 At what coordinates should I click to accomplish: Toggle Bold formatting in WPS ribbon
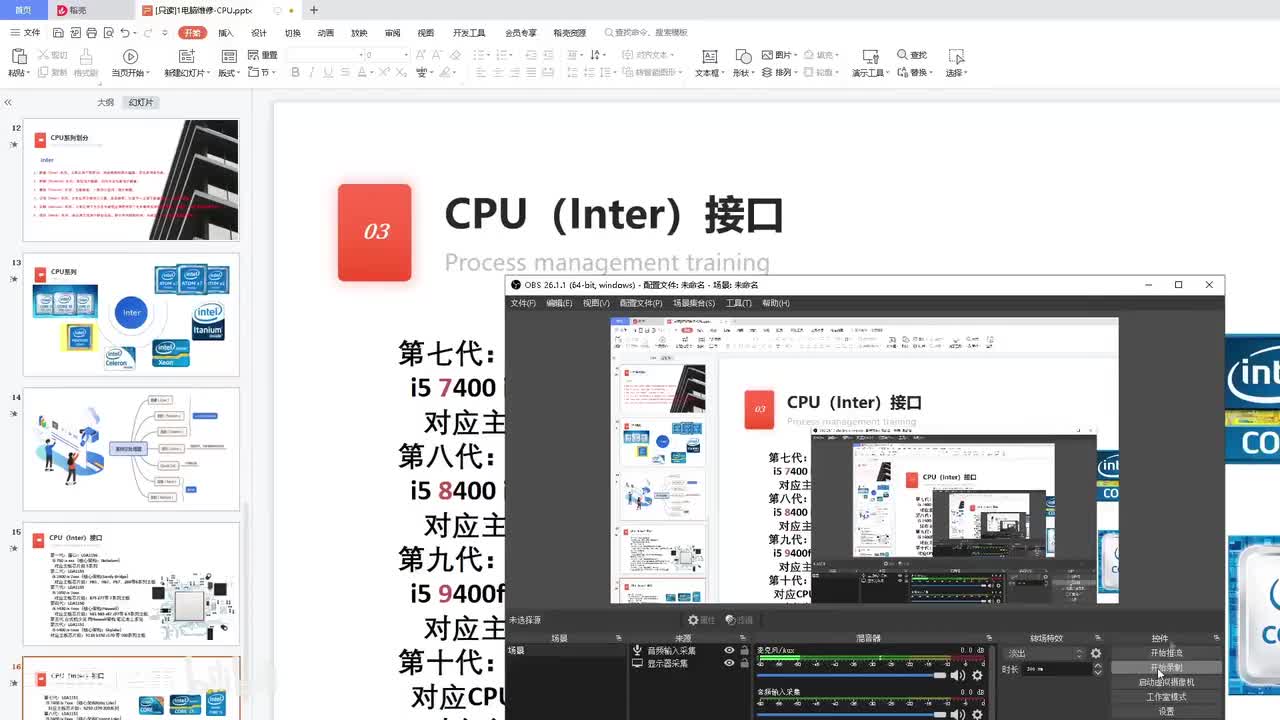pos(295,72)
